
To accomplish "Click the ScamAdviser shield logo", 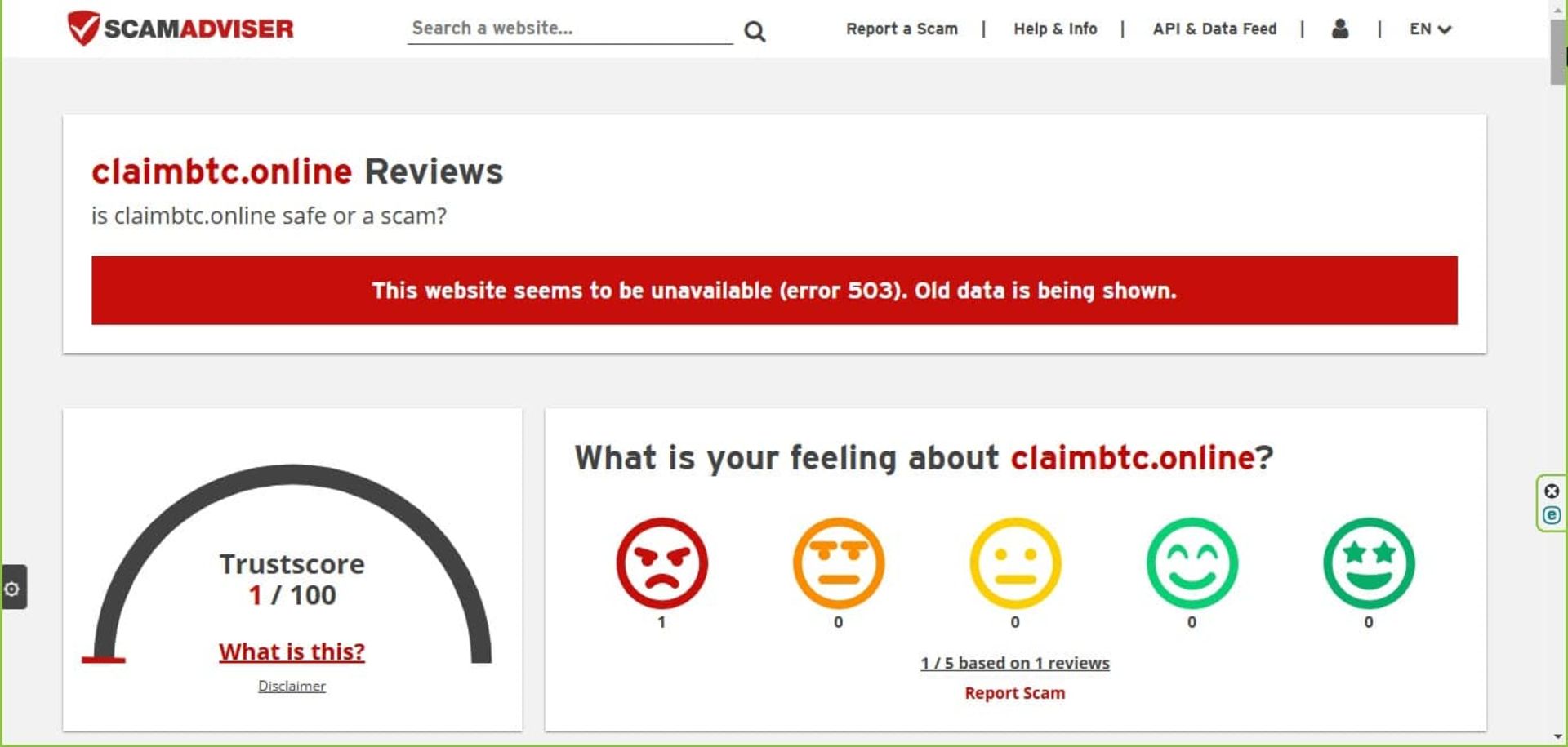I will [84, 28].
